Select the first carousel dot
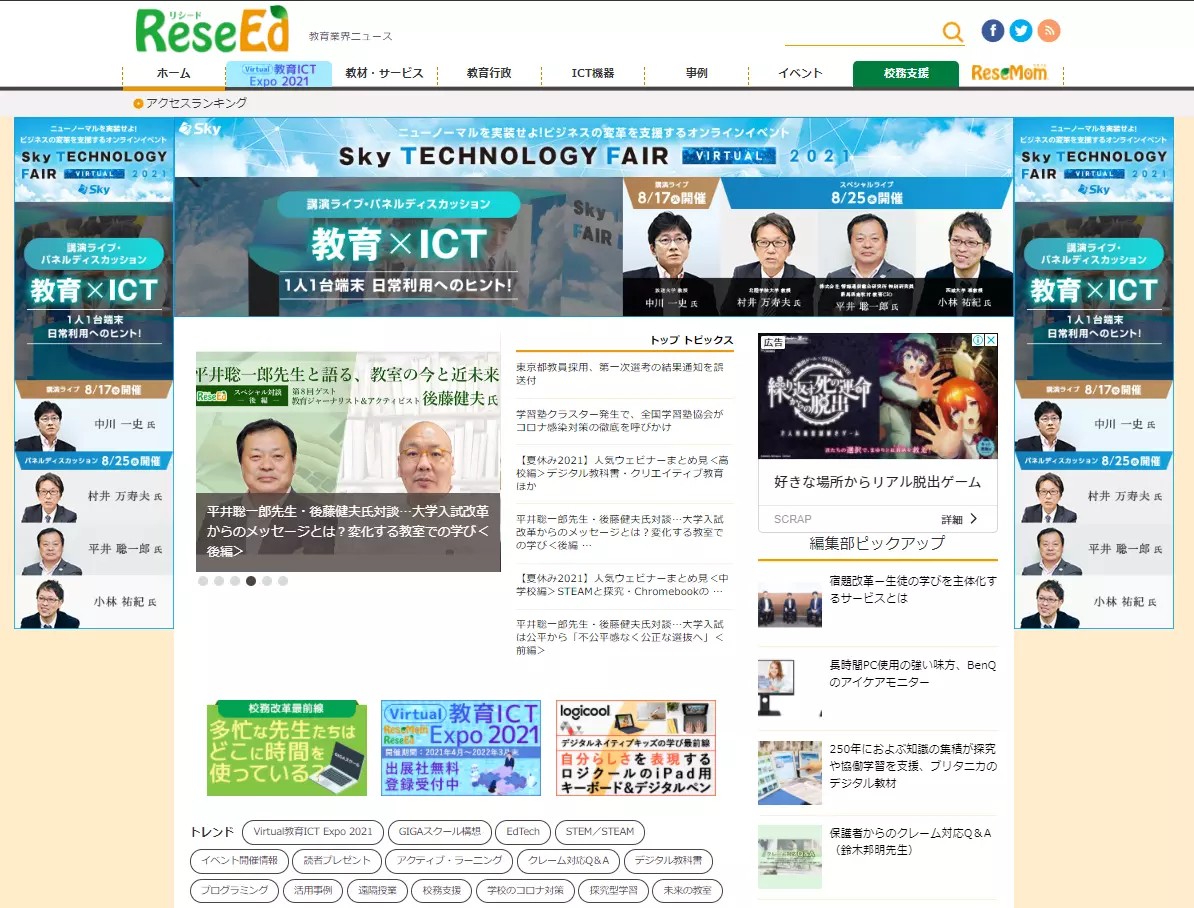 tap(203, 580)
